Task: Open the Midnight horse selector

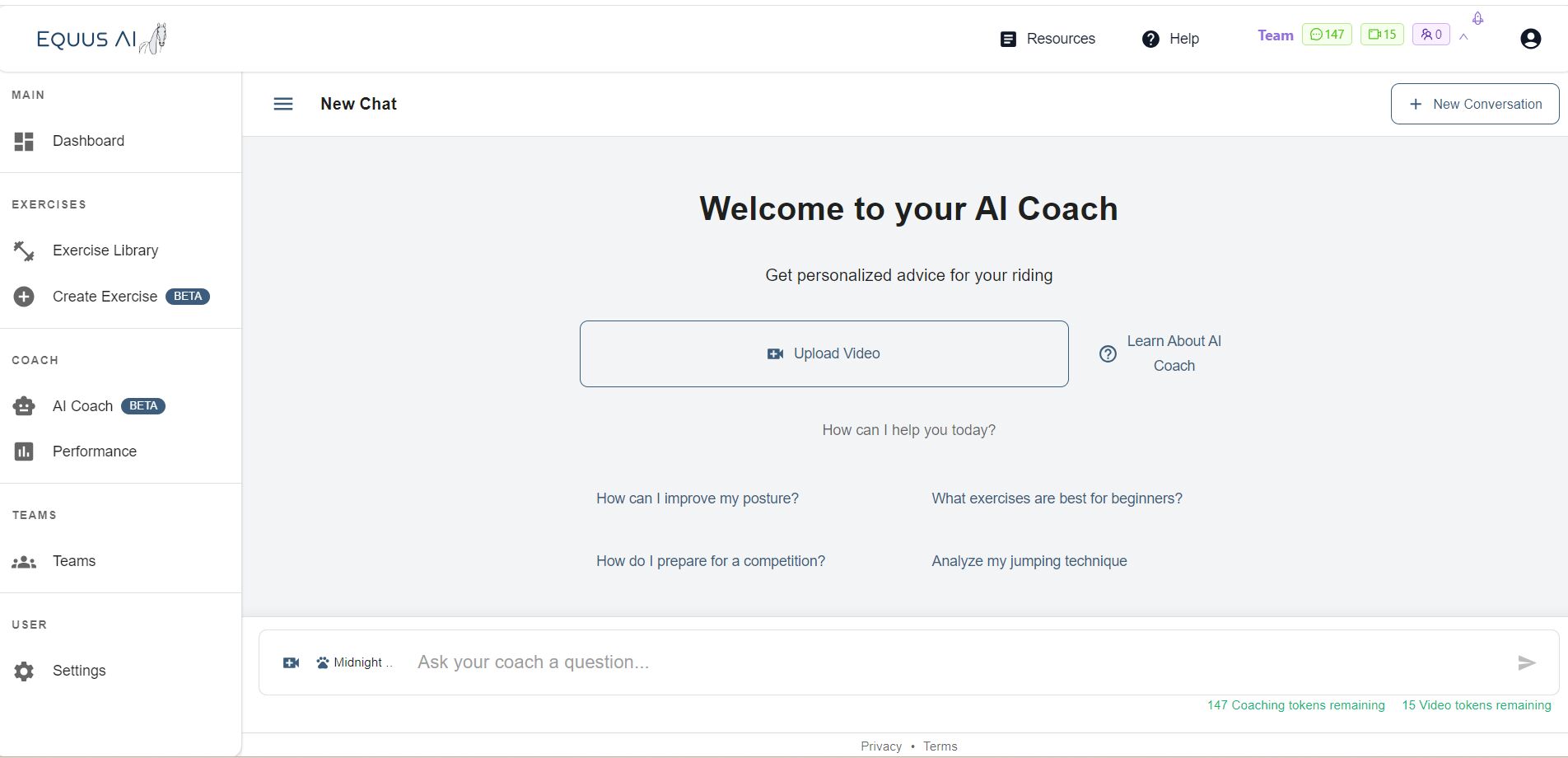Action: 355,662
